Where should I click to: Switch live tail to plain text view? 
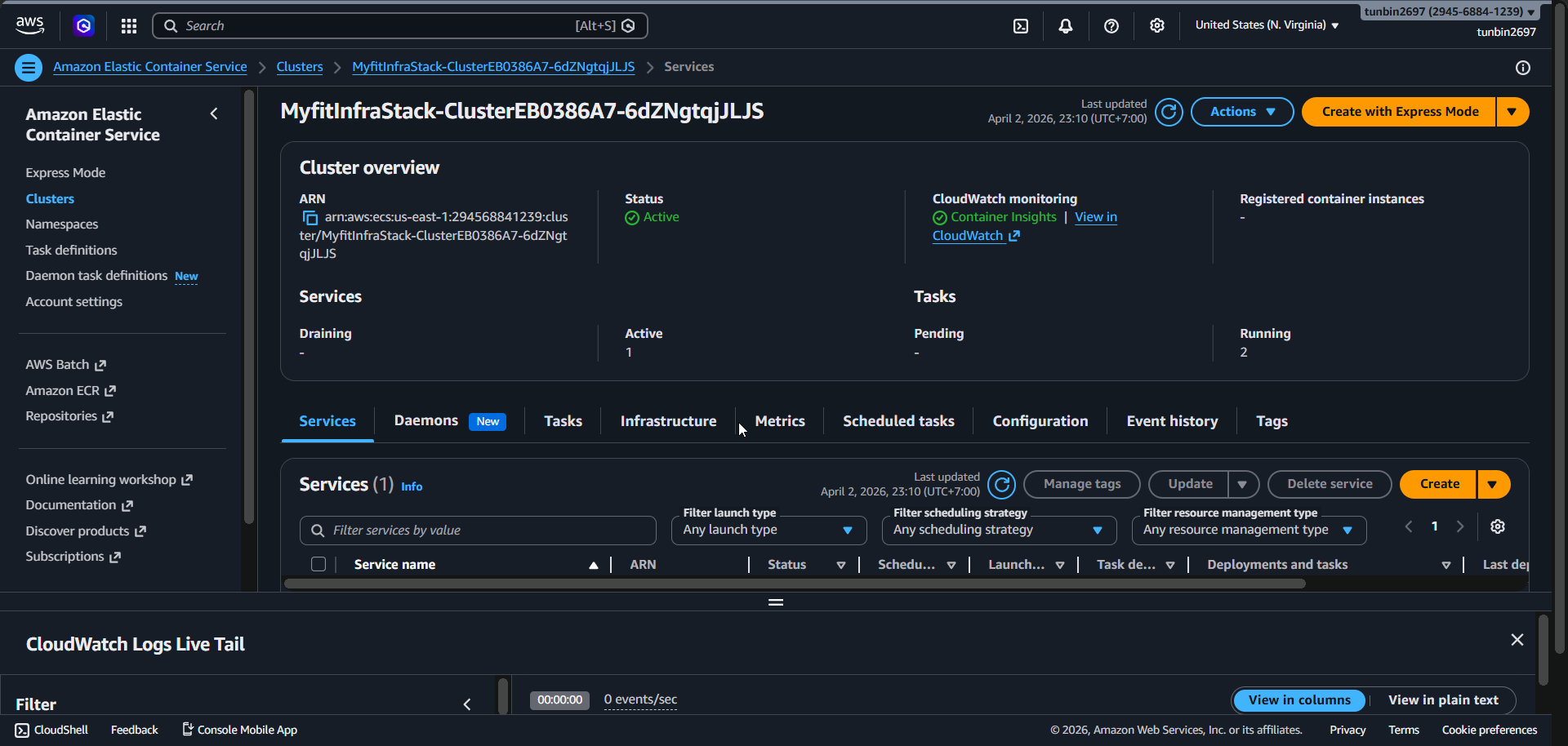point(1443,699)
